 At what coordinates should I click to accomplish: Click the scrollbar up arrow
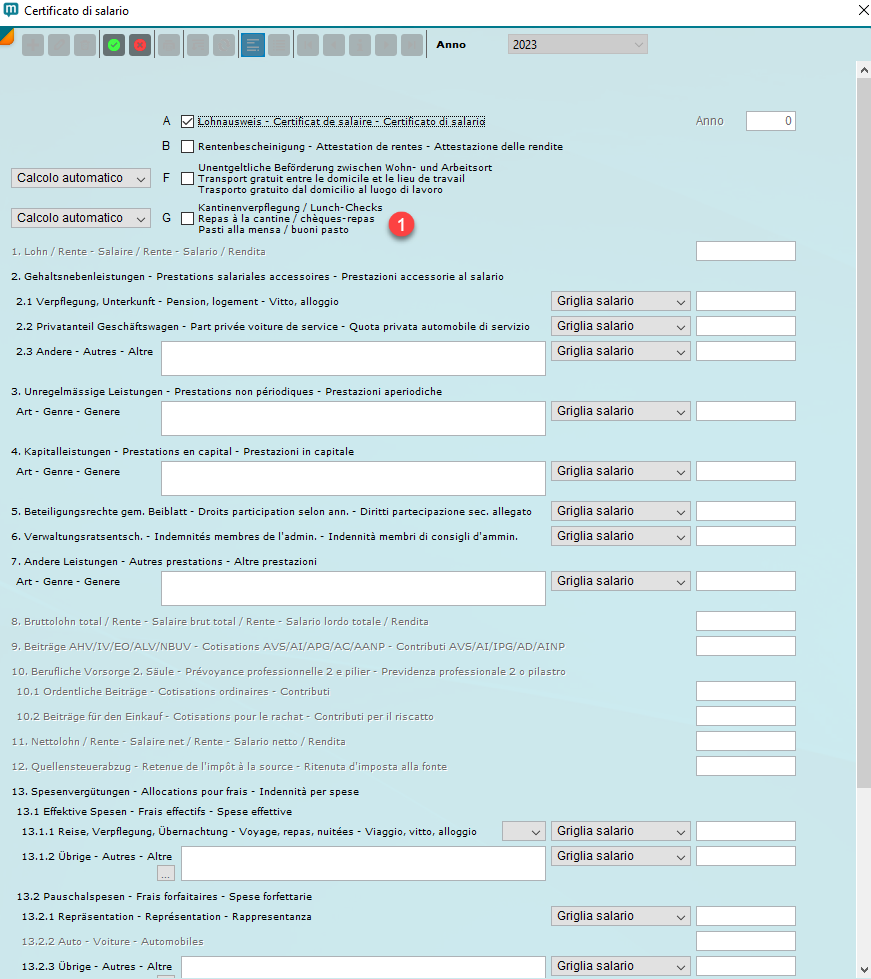pyautogui.click(x=862, y=70)
